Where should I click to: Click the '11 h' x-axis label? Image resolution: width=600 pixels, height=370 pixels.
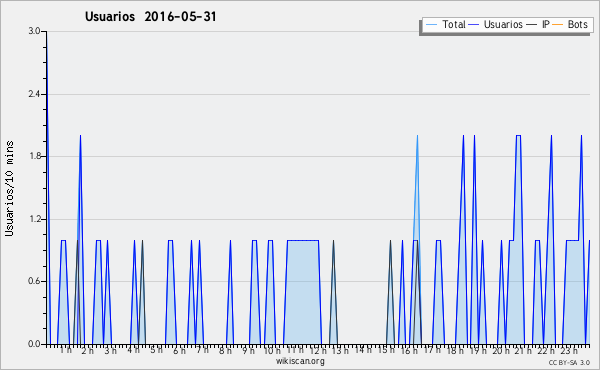295,350
